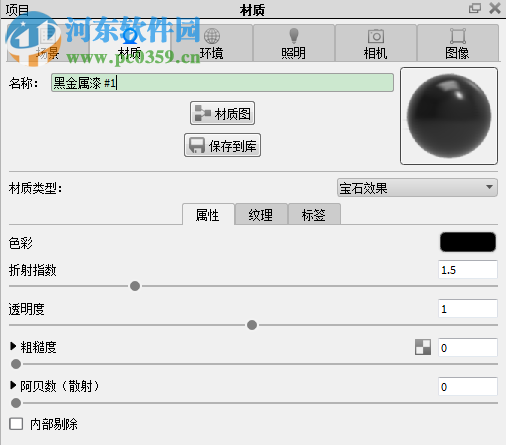Click the 保存到库 save to library button
Screen dimensions: 506x445
point(222,145)
